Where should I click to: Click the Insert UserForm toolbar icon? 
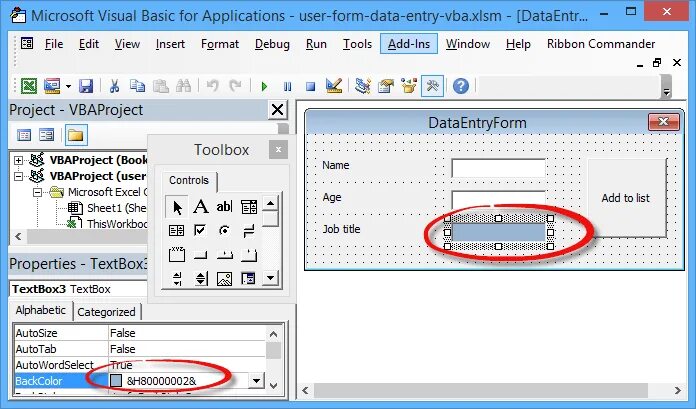click(x=52, y=85)
